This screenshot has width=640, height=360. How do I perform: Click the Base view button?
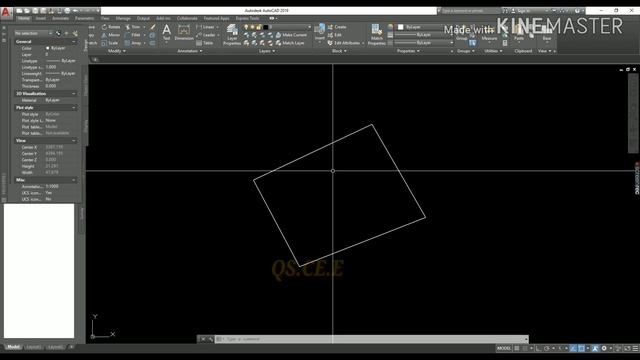point(547,33)
